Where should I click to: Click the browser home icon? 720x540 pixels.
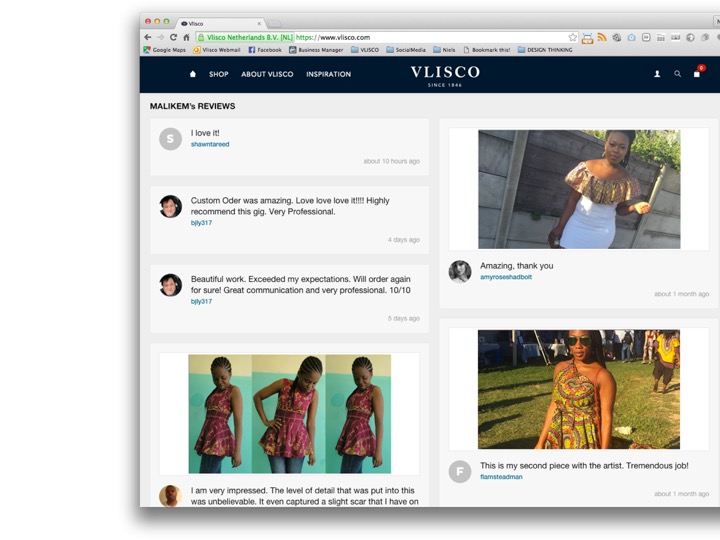click(186, 37)
